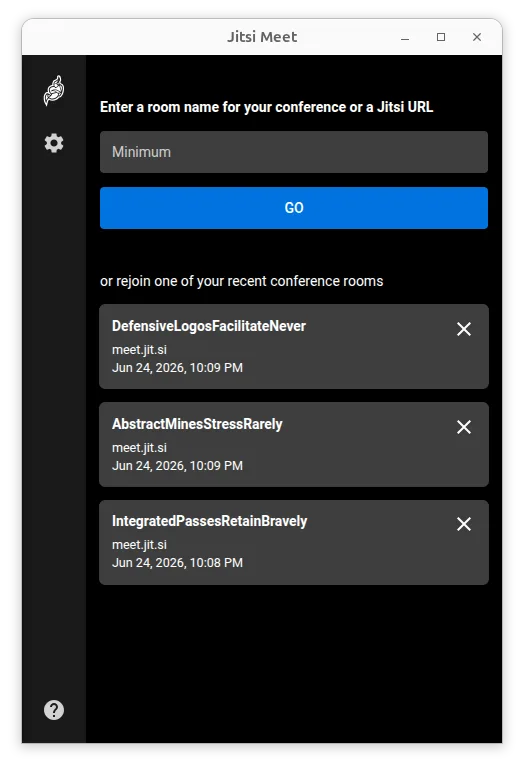Click the 10:09 PM date under DefensiveLogosFacilitateNever

tap(177, 368)
